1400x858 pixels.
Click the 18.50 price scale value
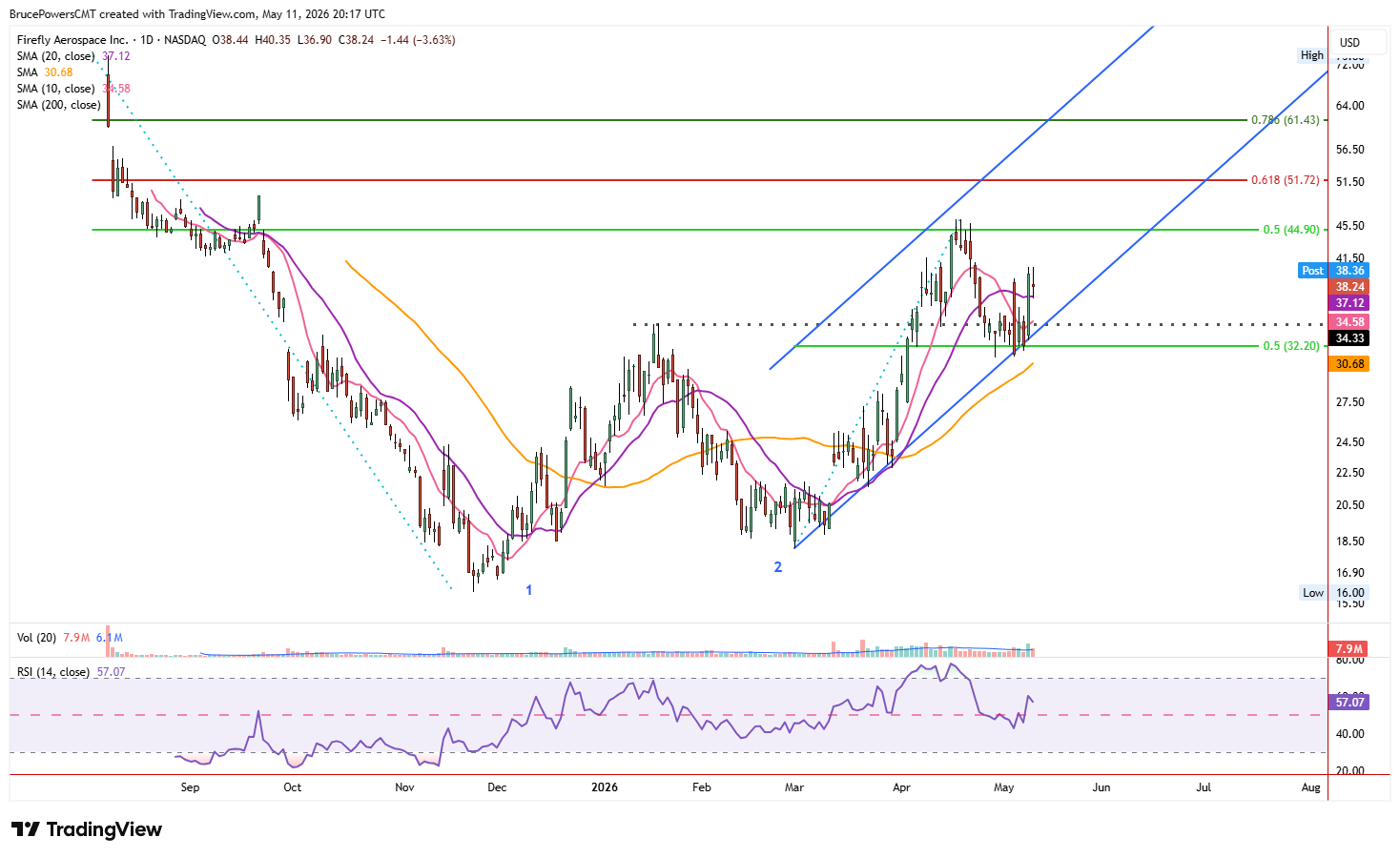coord(1350,541)
